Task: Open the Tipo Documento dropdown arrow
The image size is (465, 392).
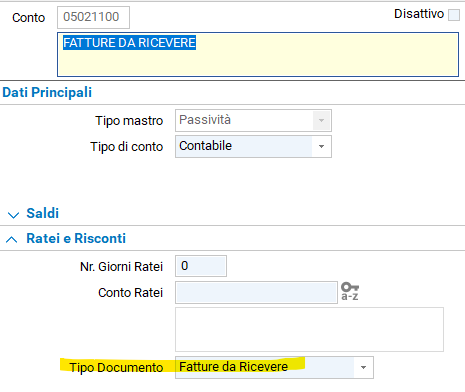Action: coord(363,367)
